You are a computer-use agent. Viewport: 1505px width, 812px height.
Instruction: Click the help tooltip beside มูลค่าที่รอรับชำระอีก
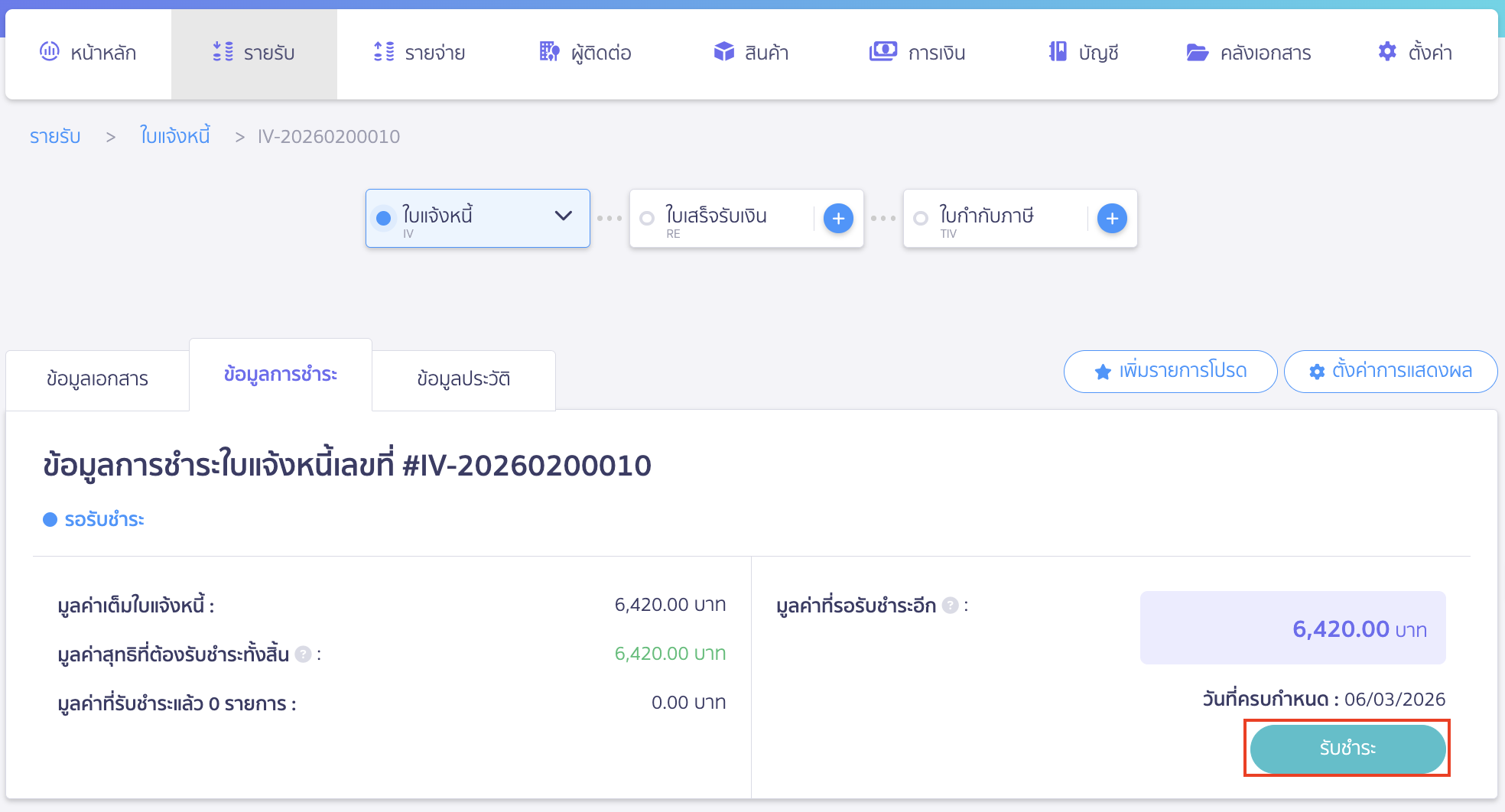pos(950,605)
